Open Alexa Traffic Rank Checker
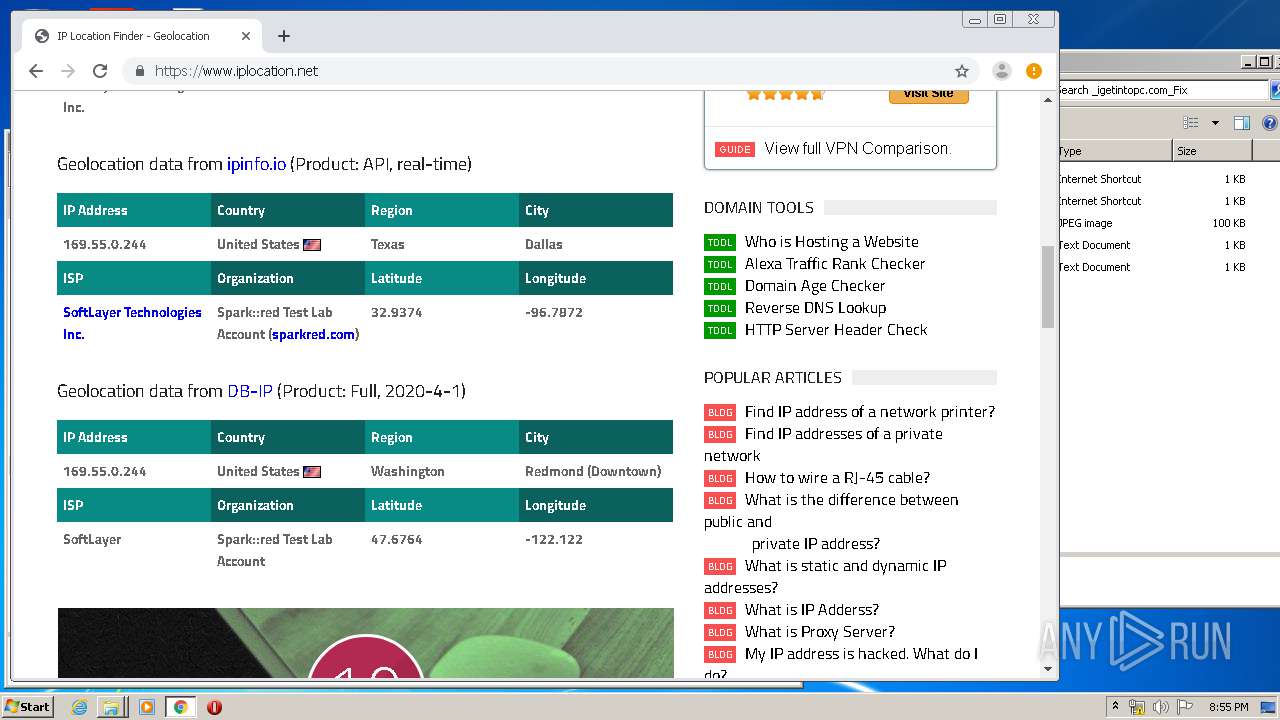Screen dimensions: 1280x720 click(835, 264)
